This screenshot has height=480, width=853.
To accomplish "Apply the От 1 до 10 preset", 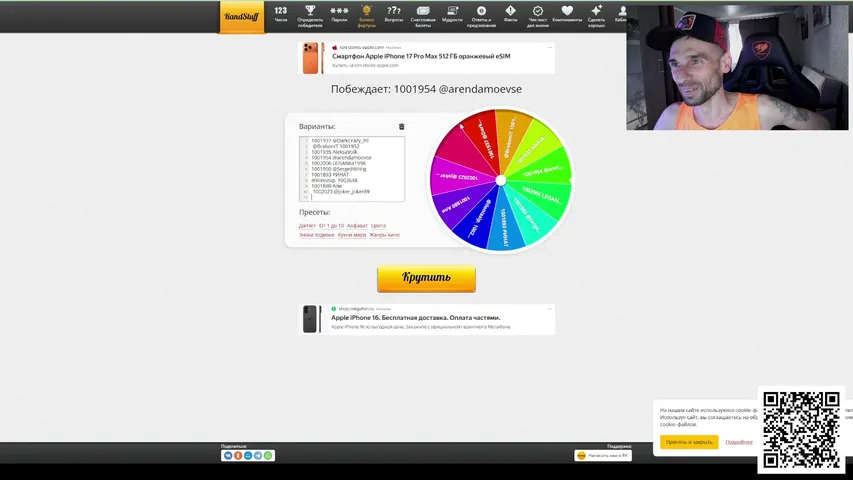I will pyautogui.click(x=331, y=225).
